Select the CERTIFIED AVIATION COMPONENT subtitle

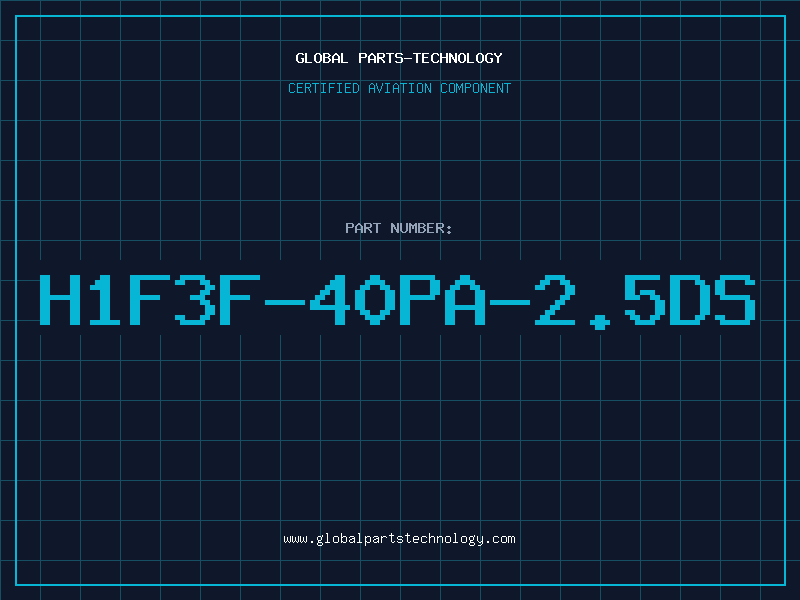[x=399, y=88]
